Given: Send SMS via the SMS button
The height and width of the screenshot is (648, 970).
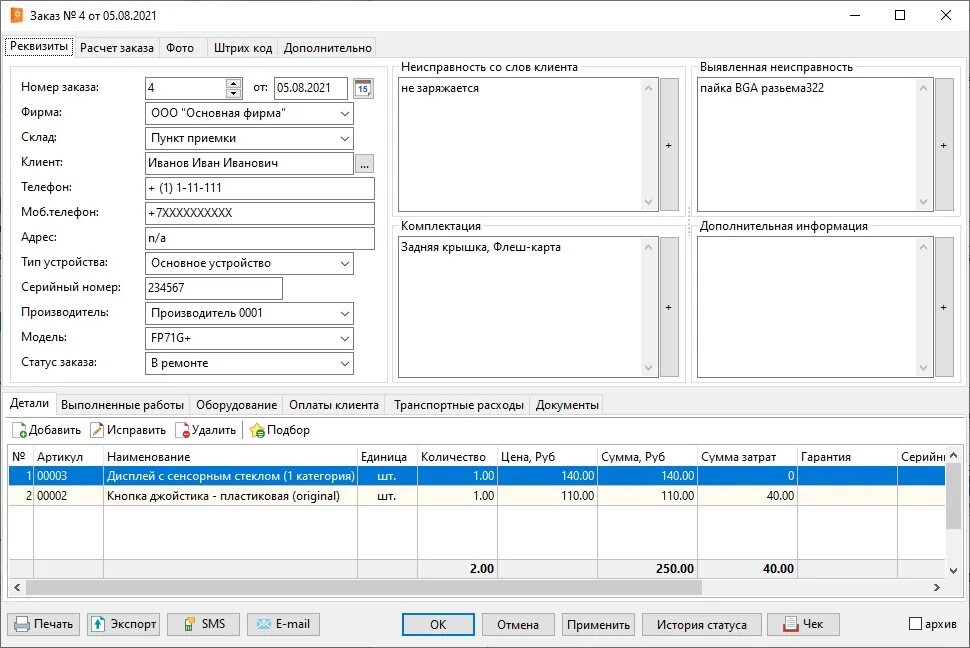Looking at the screenshot, I should (x=204, y=624).
